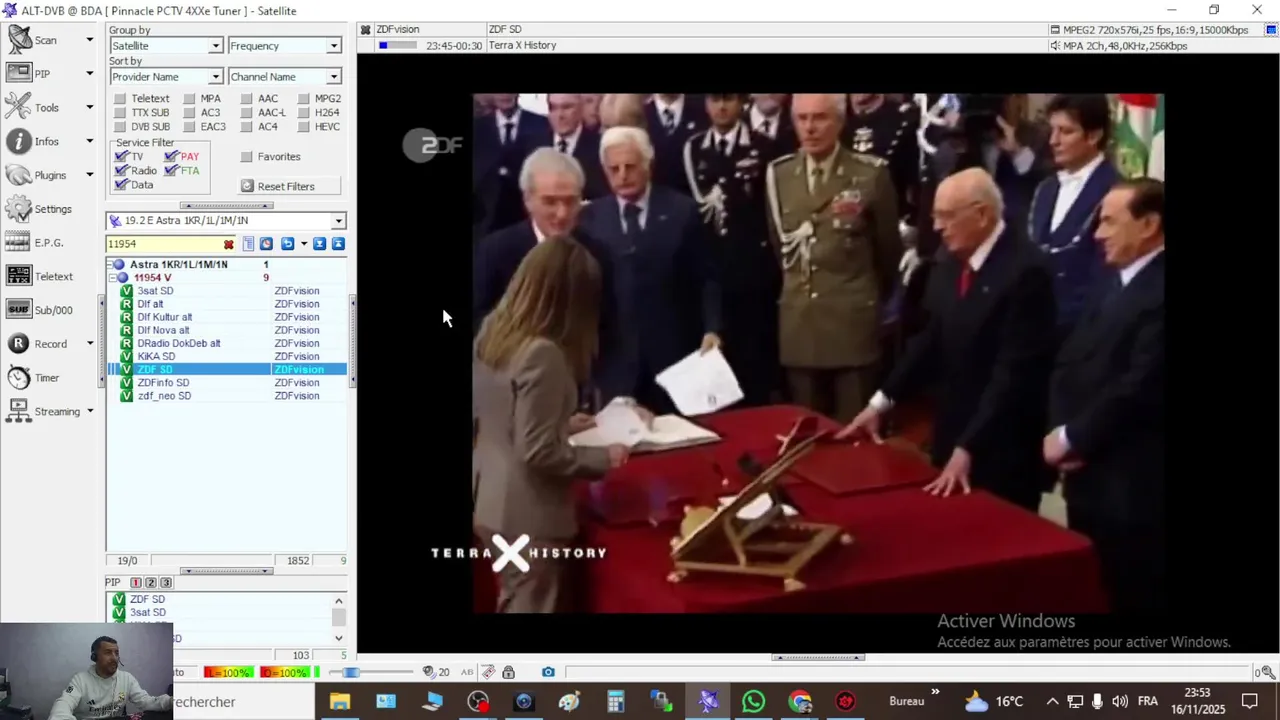The width and height of the screenshot is (1280, 720).
Task: Tick the H264 checkbox
Action: pos(304,113)
